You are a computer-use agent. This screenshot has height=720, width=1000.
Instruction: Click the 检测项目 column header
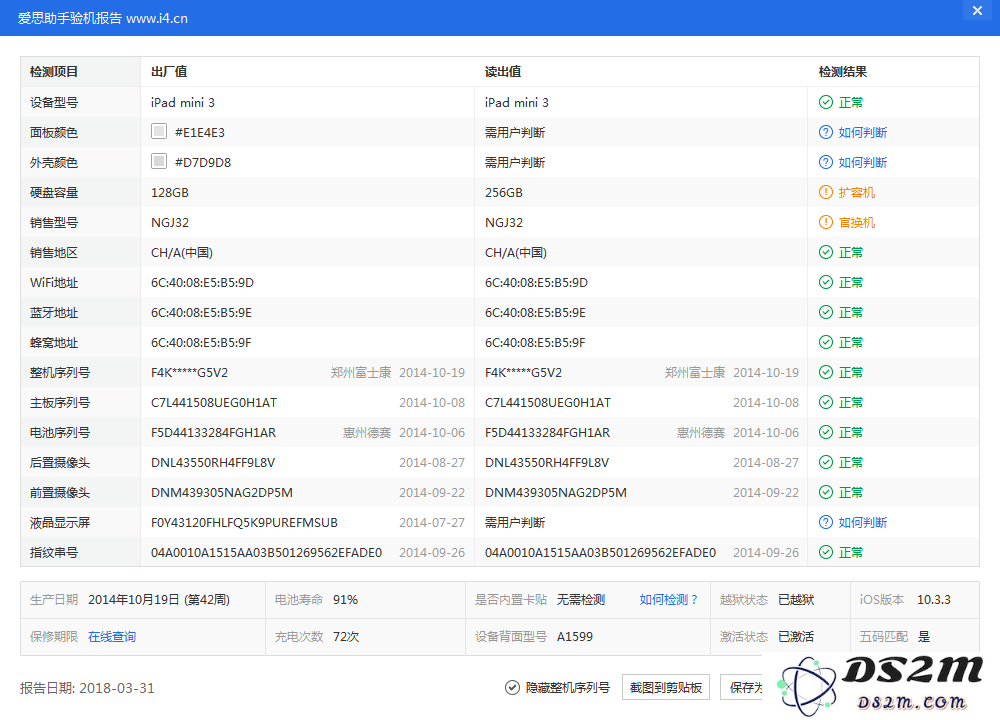pos(54,71)
